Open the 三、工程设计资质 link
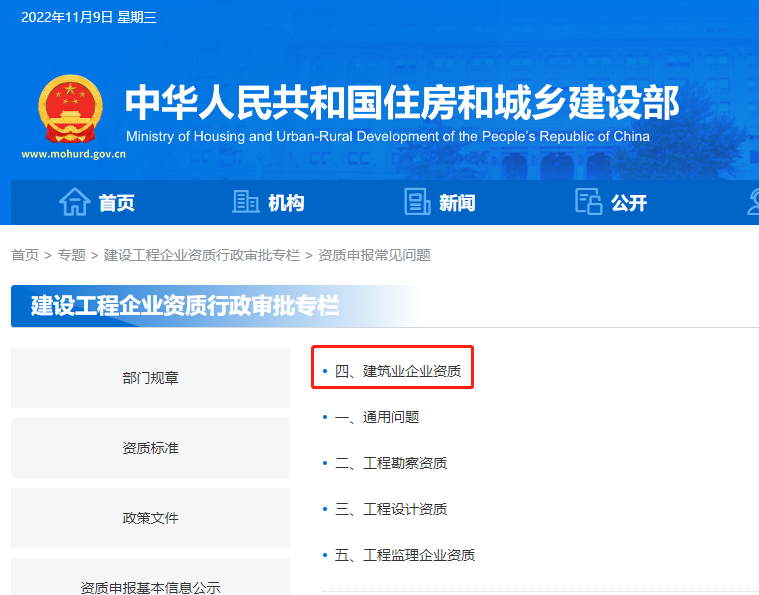759x595 pixels. point(391,509)
